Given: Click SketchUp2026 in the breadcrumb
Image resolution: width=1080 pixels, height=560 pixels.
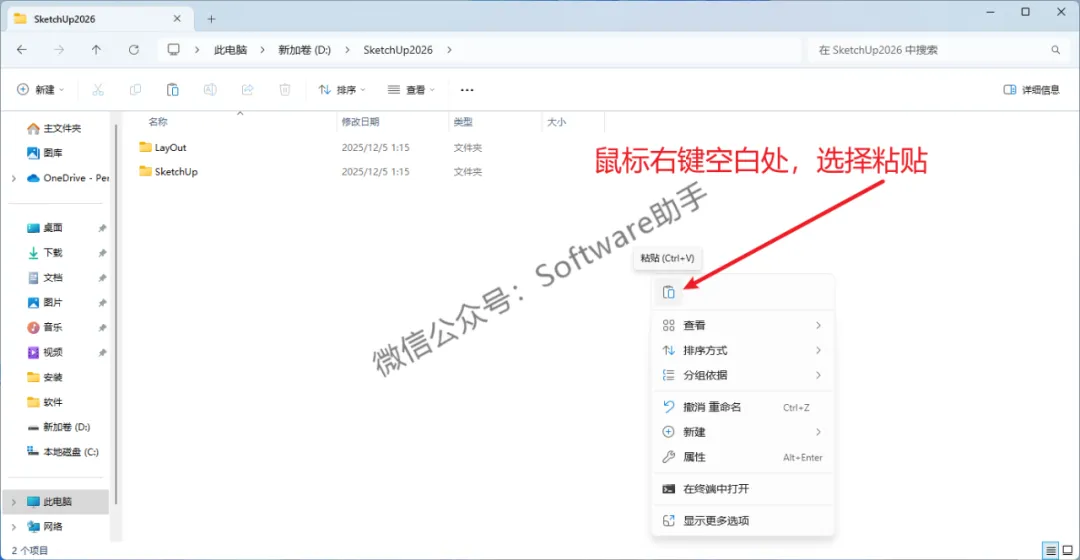Looking at the screenshot, I should (x=398, y=50).
